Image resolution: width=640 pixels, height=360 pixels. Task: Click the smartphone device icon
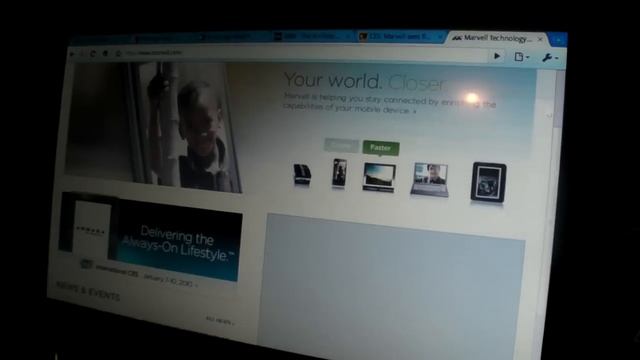pos(339,173)
